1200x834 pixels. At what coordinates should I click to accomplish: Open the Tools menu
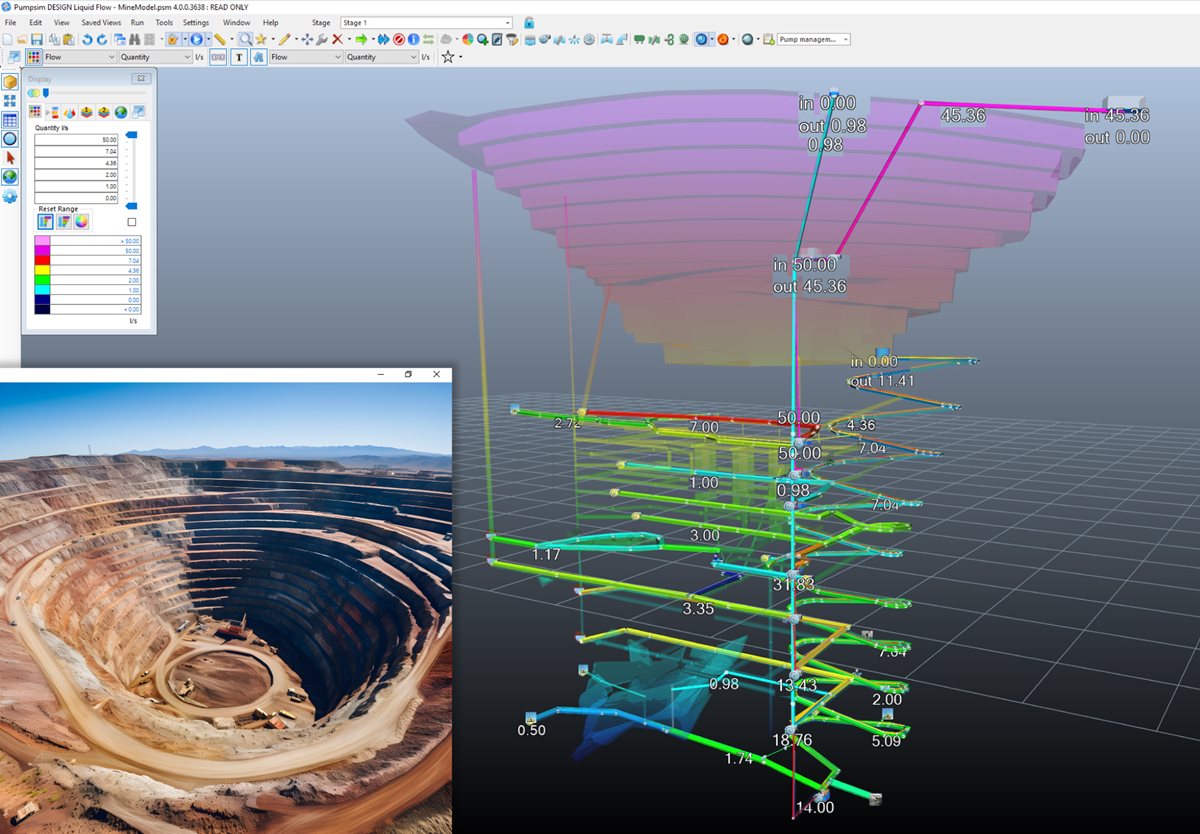pos(164,22)
